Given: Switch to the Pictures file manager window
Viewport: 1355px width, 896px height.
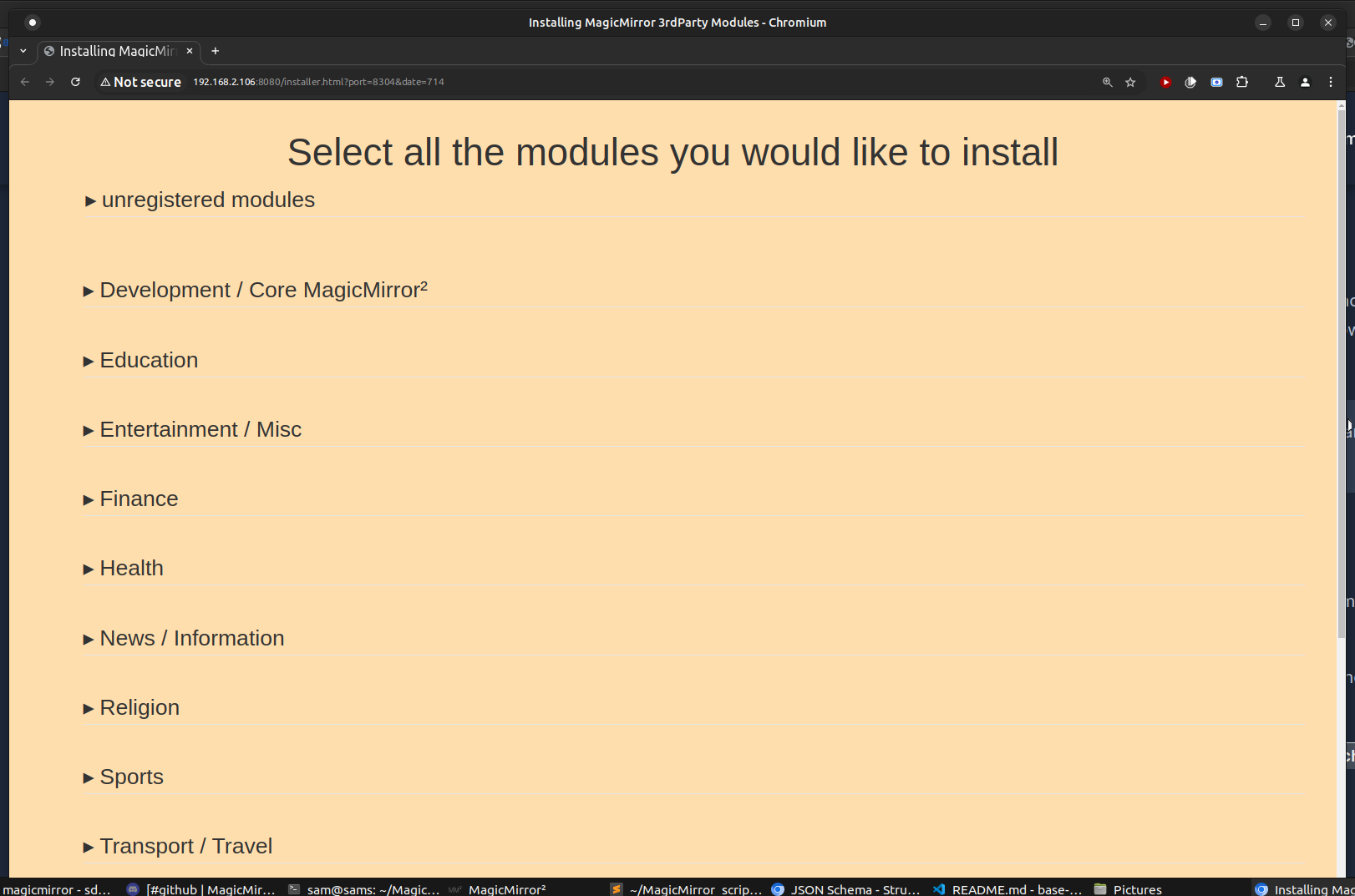Looking at the screenshot, I should tap(1129, 889).
